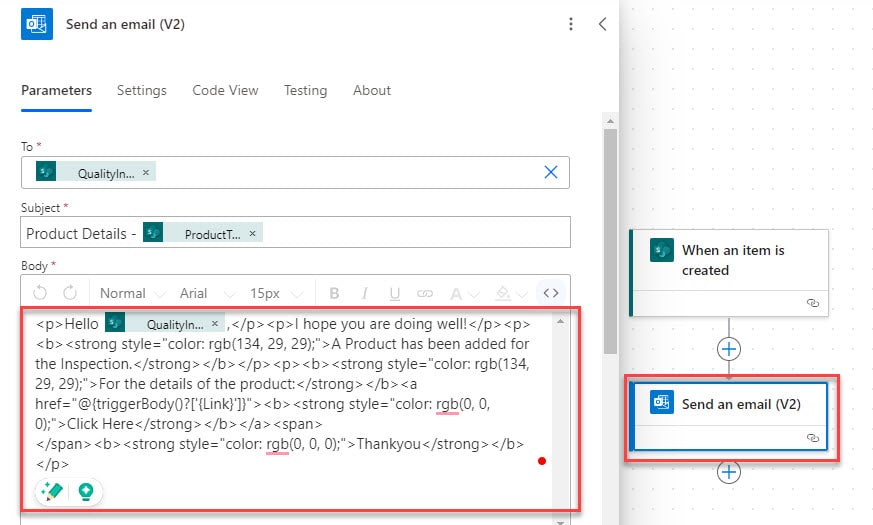The height and width of the screenshot is (525, 873).
Task: Click the To recipients input field
Action: pyautogui.click(x=295, y=173)
